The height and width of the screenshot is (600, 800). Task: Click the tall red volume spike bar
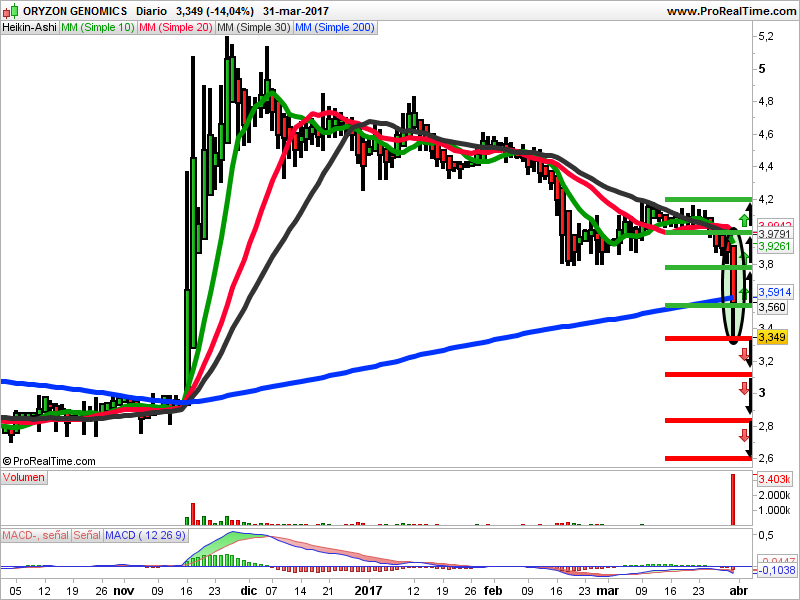click(733, 499)
